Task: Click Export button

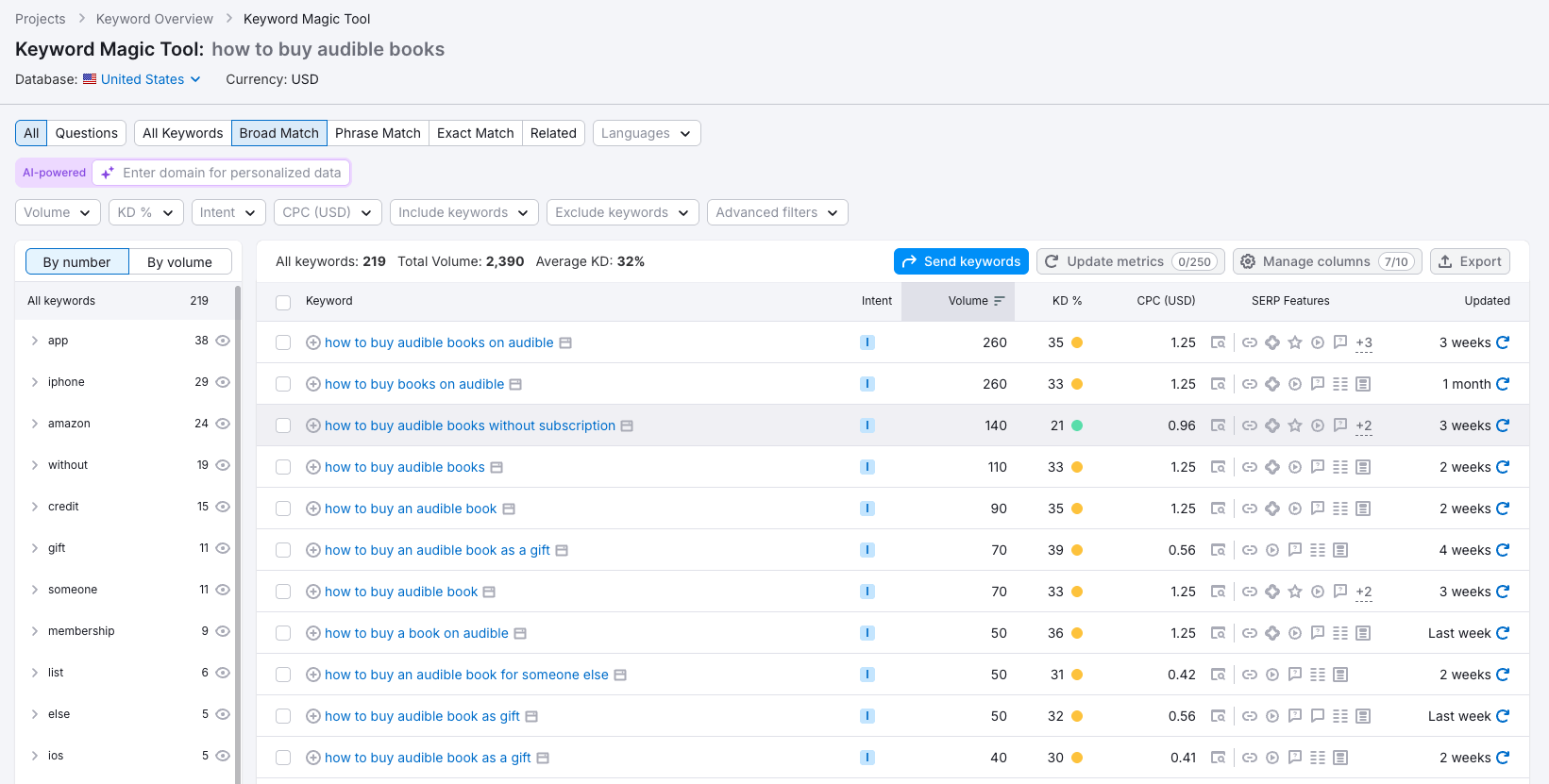Action: 1470,261
